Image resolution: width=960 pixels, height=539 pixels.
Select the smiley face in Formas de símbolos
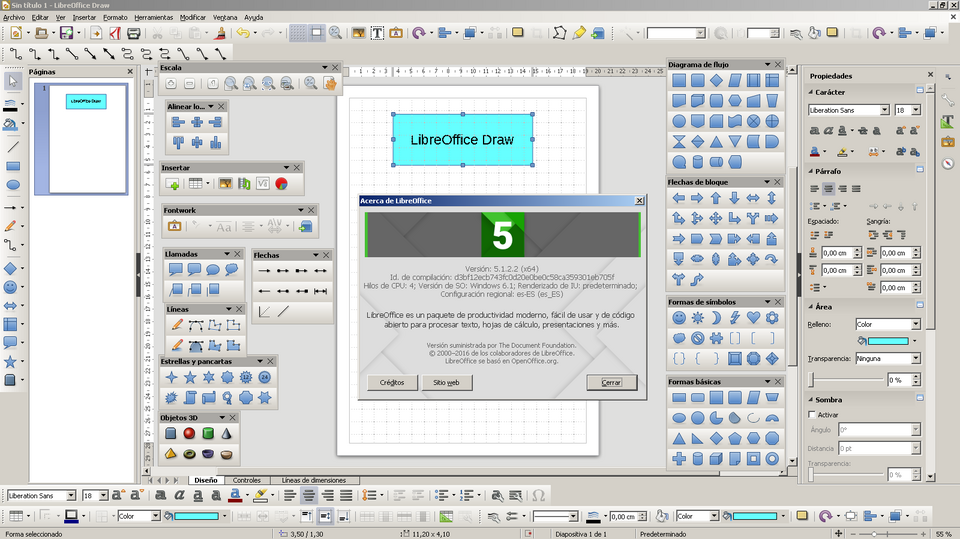[679, 318]
